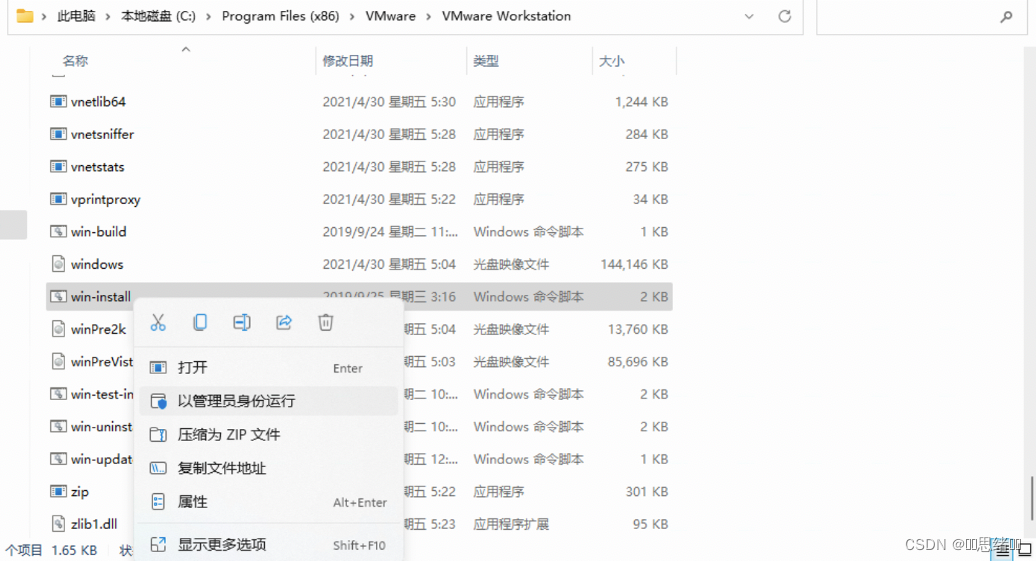The height and width of the screenshot is (562, 1036).
Task: Click the zip application icon
Action: [58, 491]
